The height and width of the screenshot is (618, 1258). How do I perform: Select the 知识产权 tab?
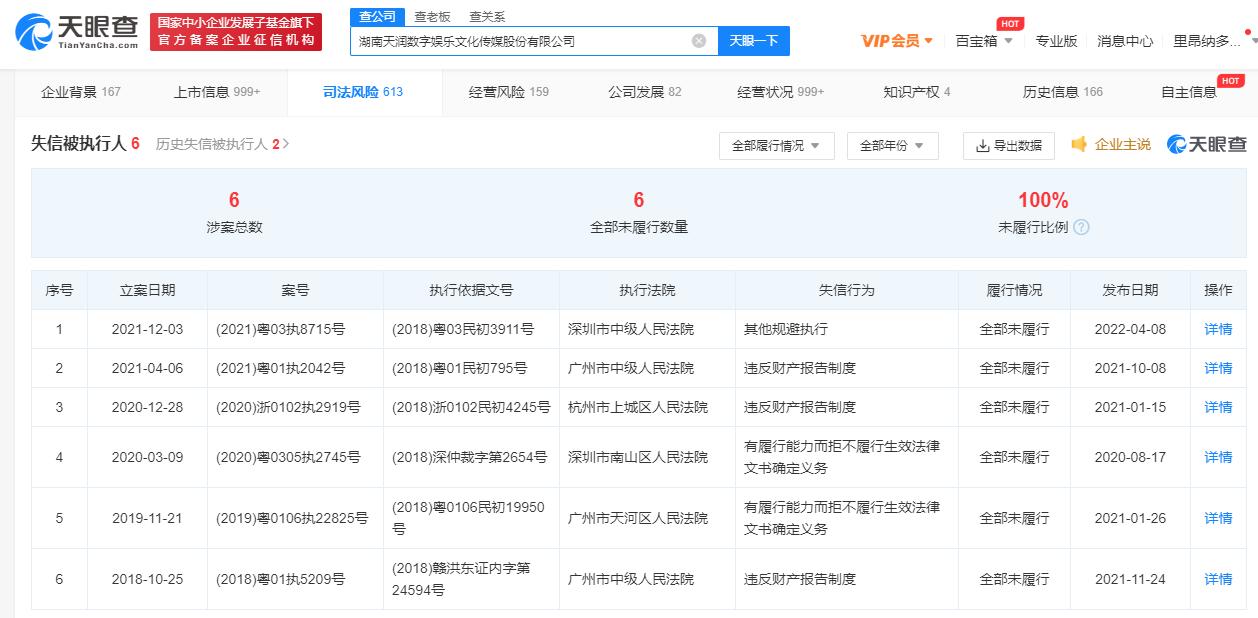click(x=917, y=92)
